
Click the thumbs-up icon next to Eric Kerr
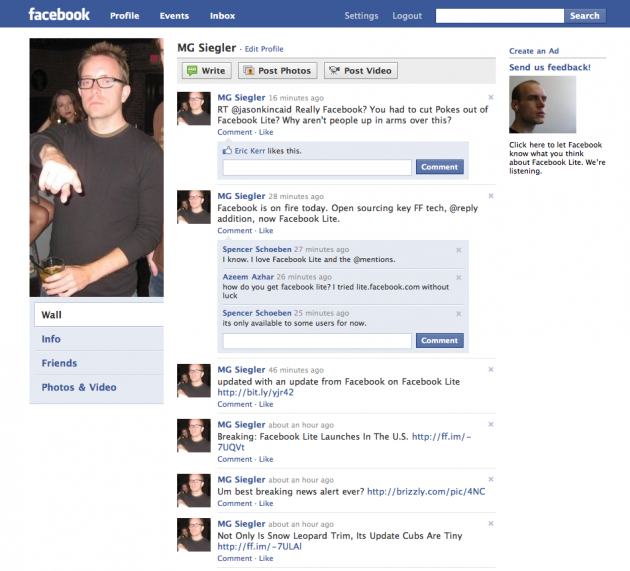click(x=227, y=150)
